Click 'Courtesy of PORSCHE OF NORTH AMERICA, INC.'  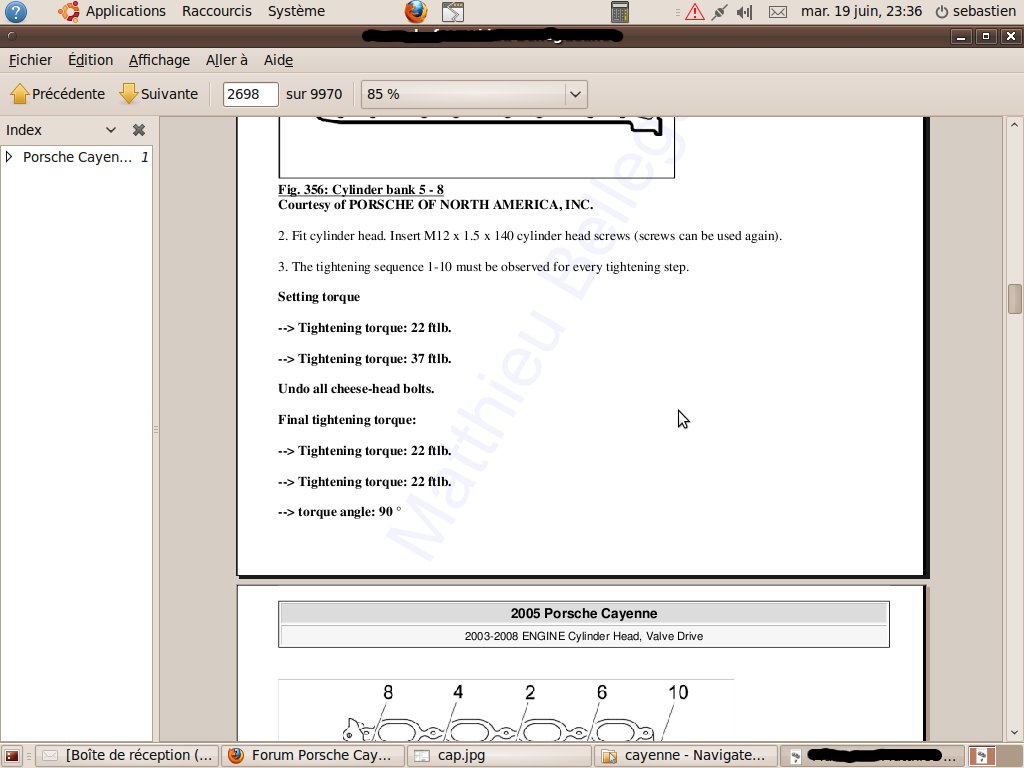436,204
